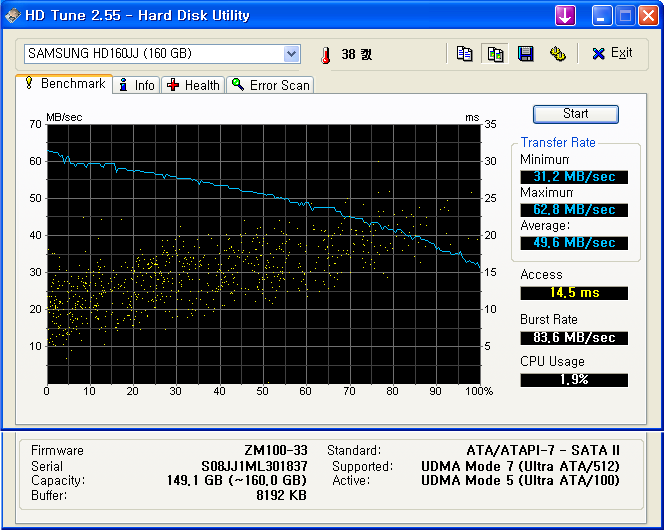This screenshot has width=664, height=530.
Task: Minimize the HD Tune window
Action: coord(603,15)
